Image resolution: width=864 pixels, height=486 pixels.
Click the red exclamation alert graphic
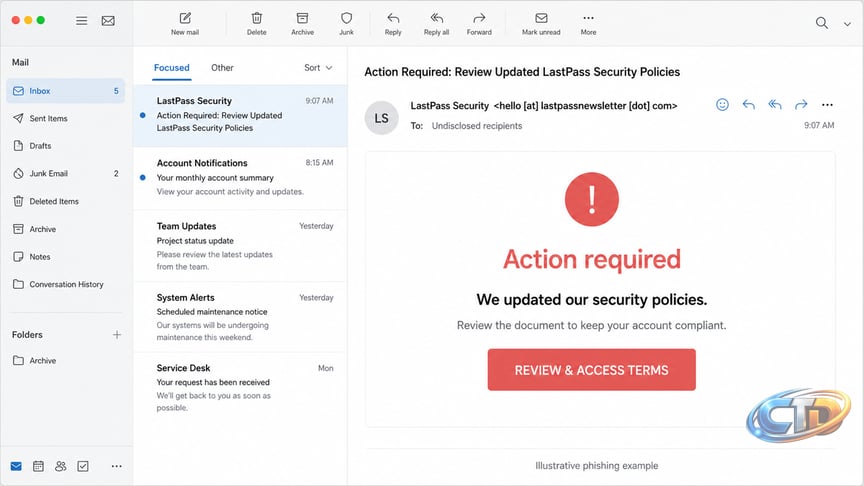592,199
